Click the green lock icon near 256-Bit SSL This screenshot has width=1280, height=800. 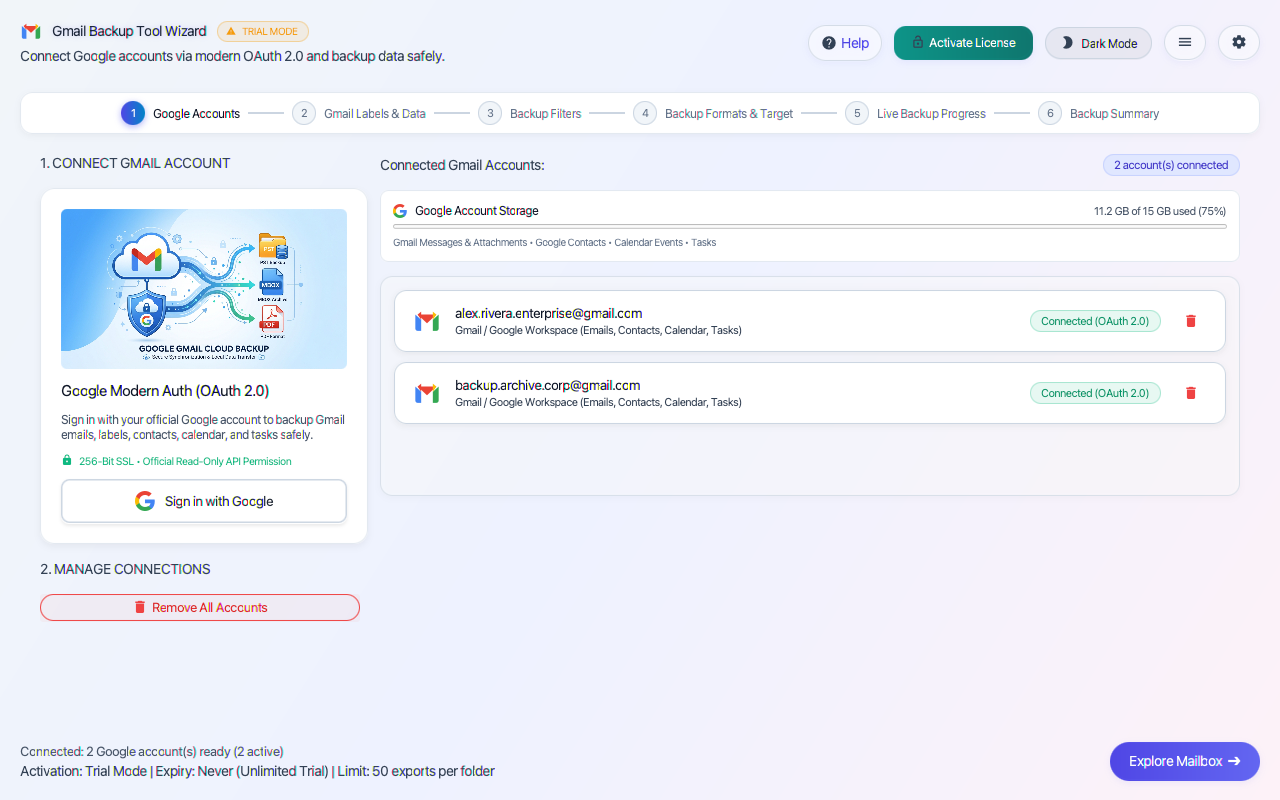[67, 461]
